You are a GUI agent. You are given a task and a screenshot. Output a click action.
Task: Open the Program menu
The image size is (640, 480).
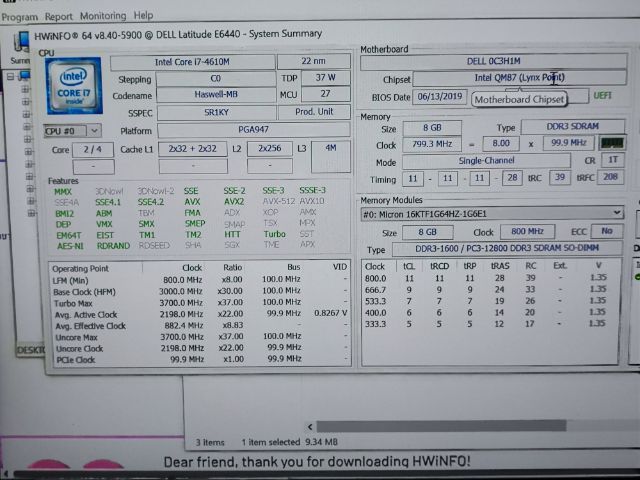[x=19, y=16]
